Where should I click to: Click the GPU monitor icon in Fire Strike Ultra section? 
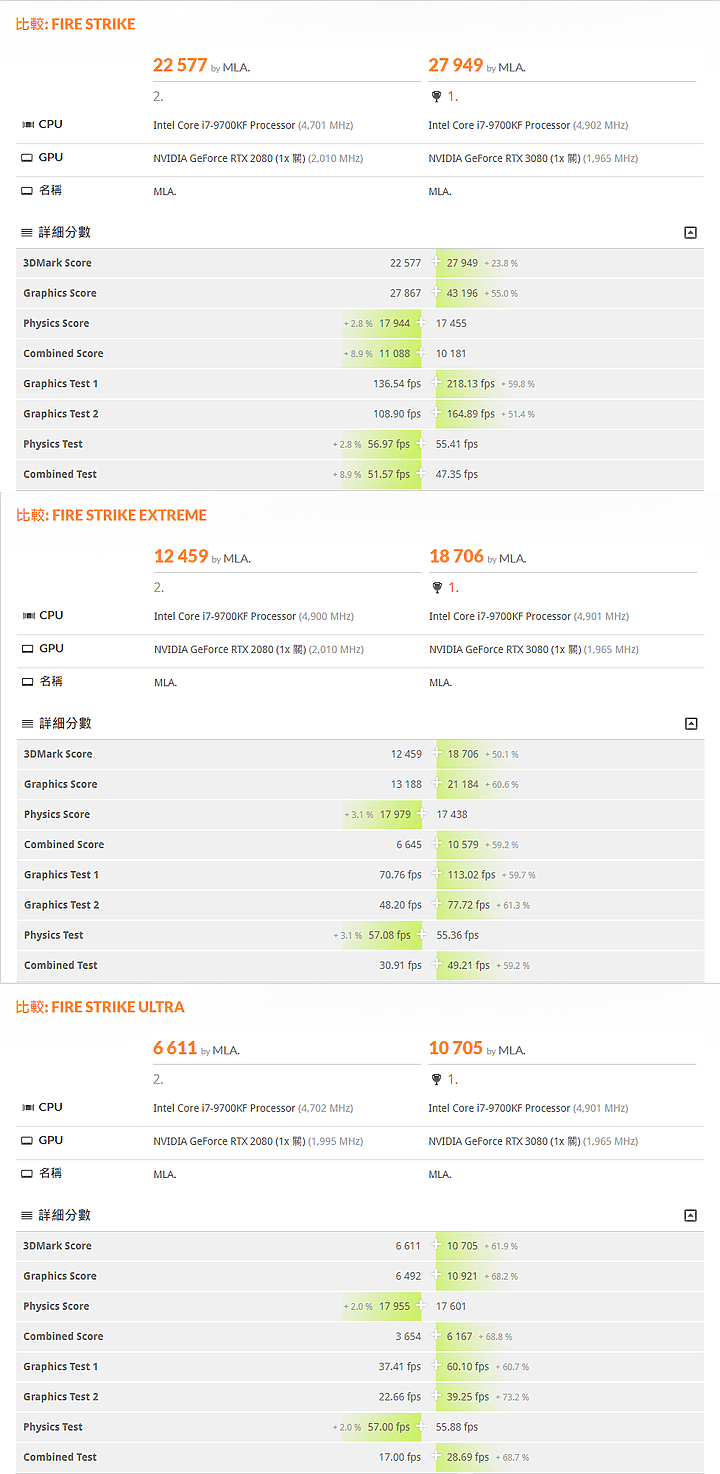pyautogui.click(x=28, y=1140)
